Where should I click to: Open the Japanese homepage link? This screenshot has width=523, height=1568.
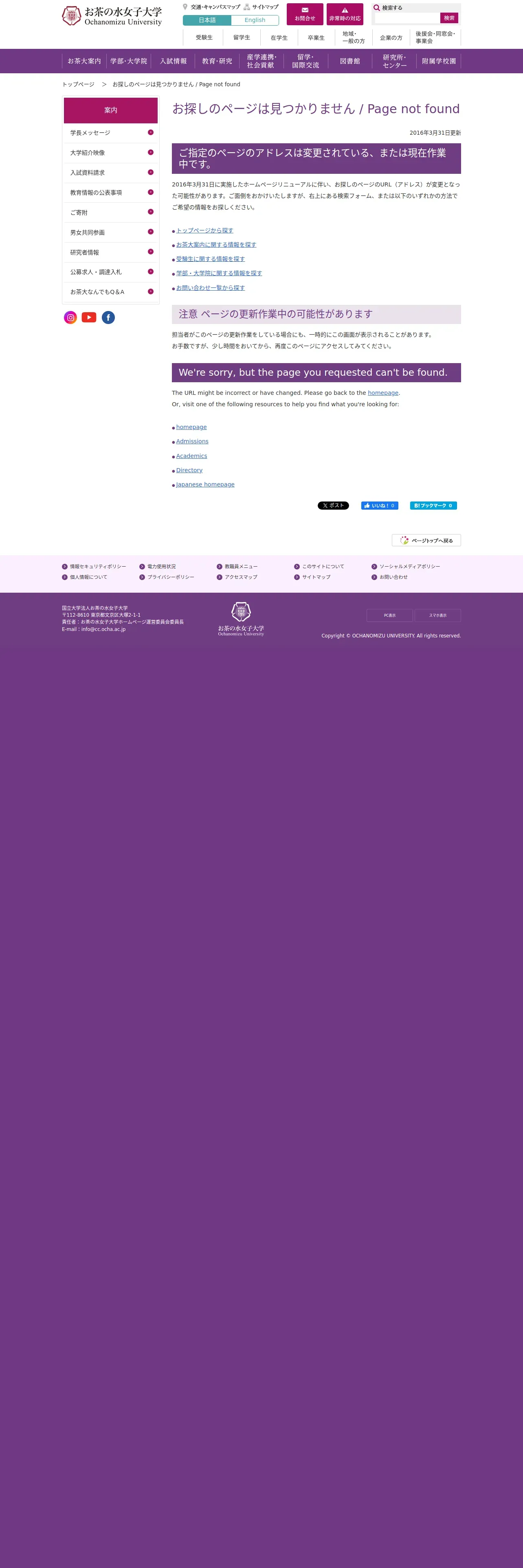coord(205,484)
